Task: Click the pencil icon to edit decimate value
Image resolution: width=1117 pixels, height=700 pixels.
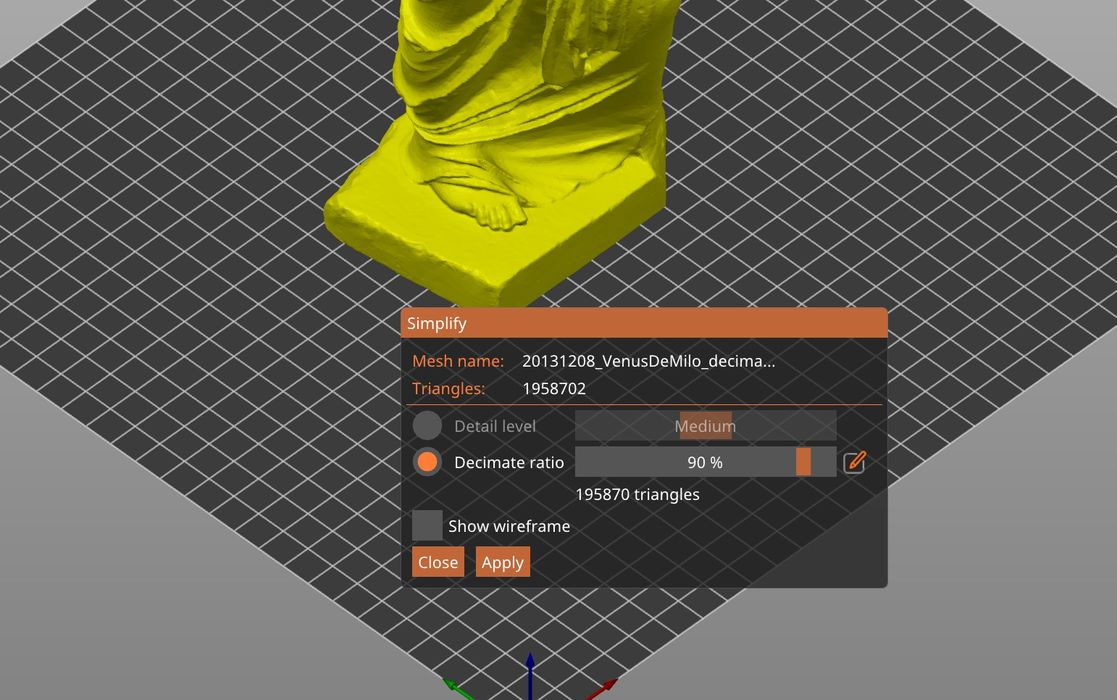Action: pos(854,461)
